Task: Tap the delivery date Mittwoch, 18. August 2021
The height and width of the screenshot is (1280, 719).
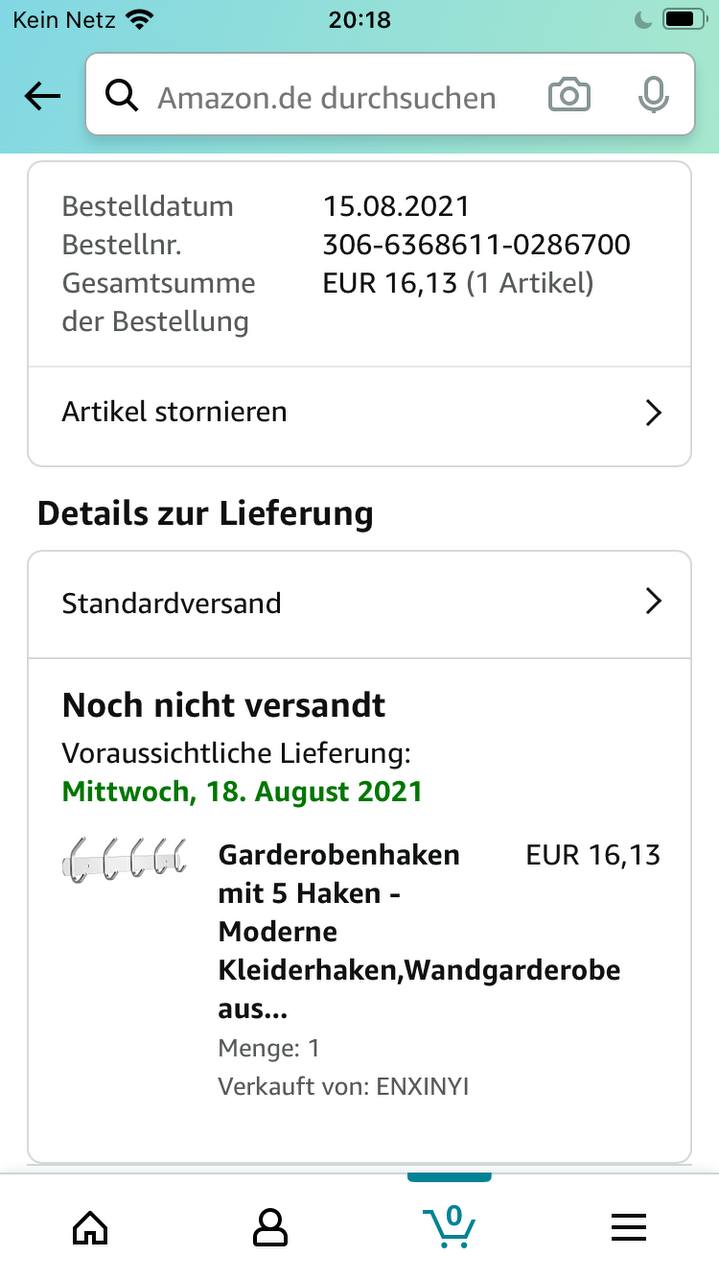Action: pos(242,792)
